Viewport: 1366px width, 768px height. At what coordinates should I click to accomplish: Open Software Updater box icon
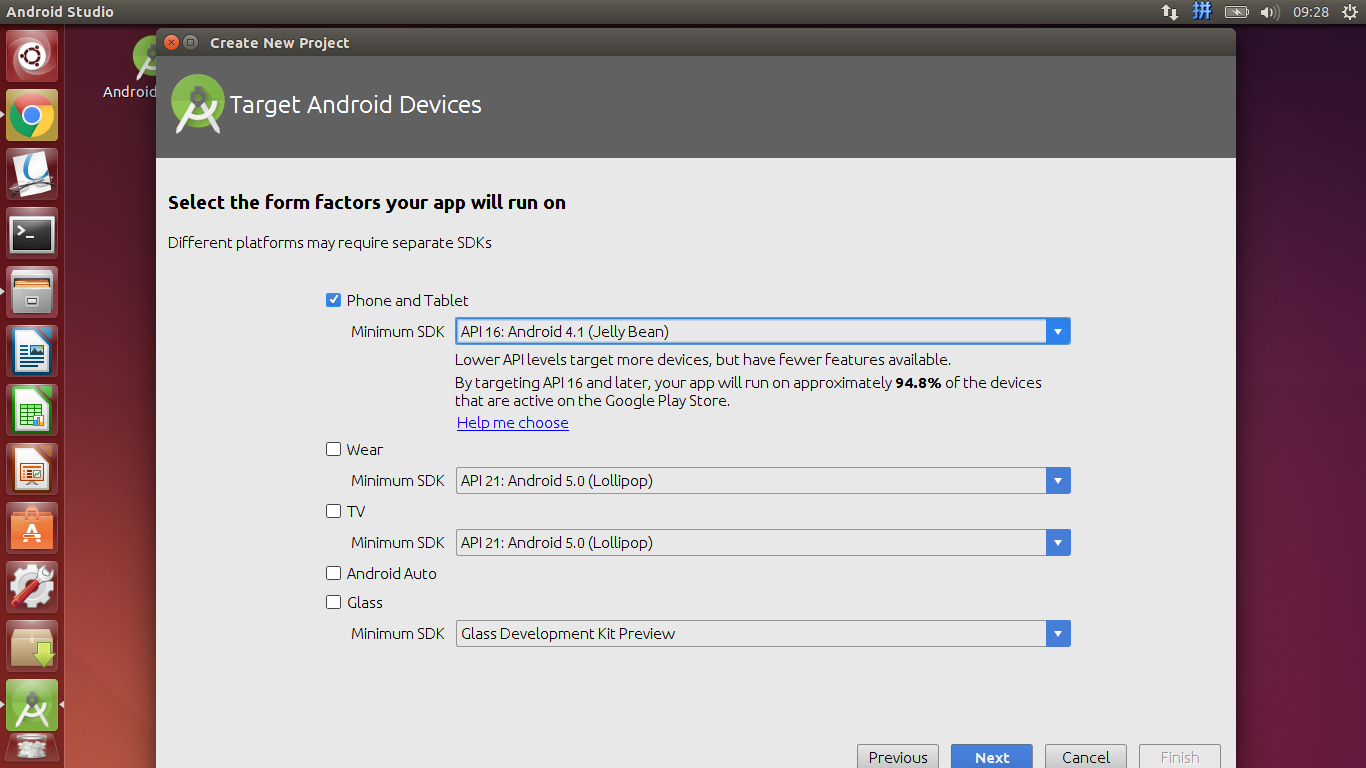tap(32, 647)
